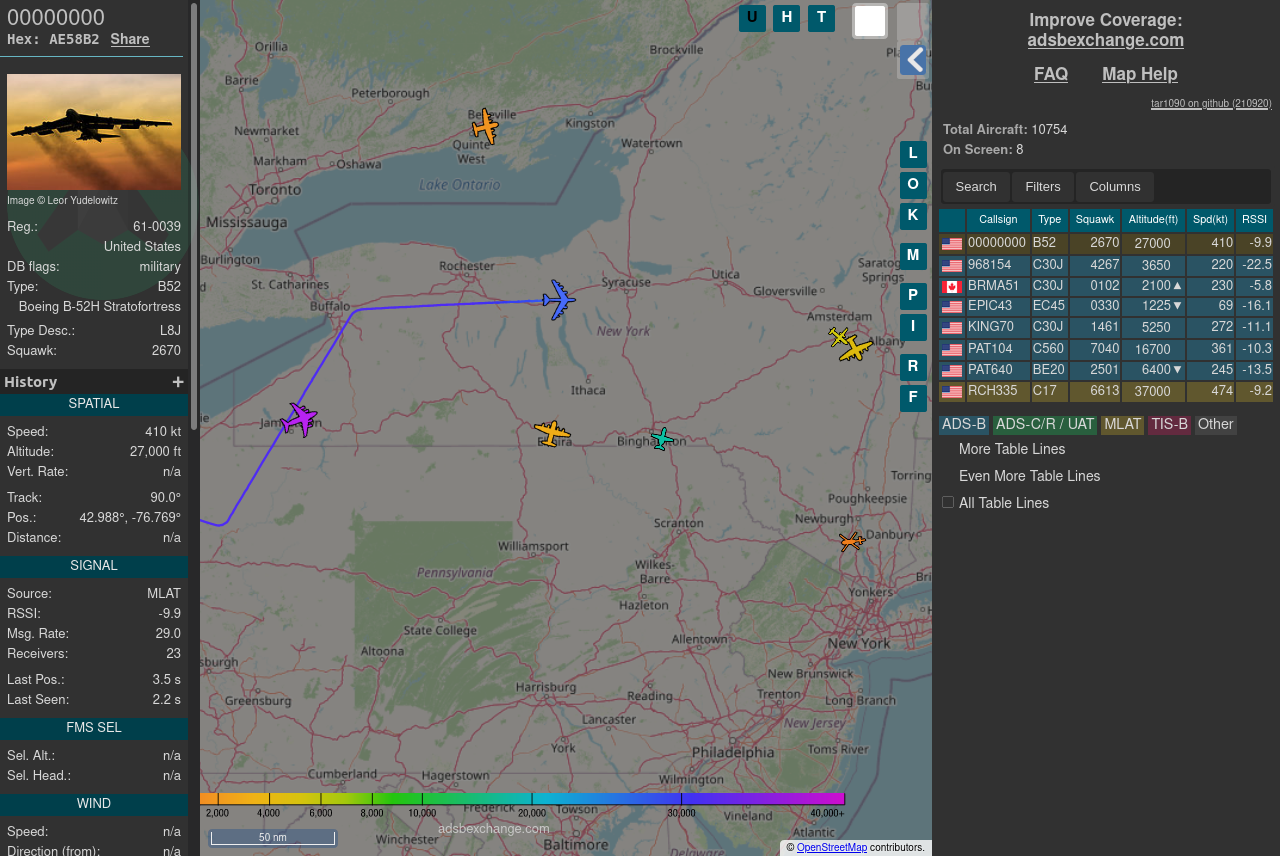The height and width of the screenshot is (856, 1280).
Task: Sort table by Squawk column header
Action: pyautogui.click(x=1095, y=220)
